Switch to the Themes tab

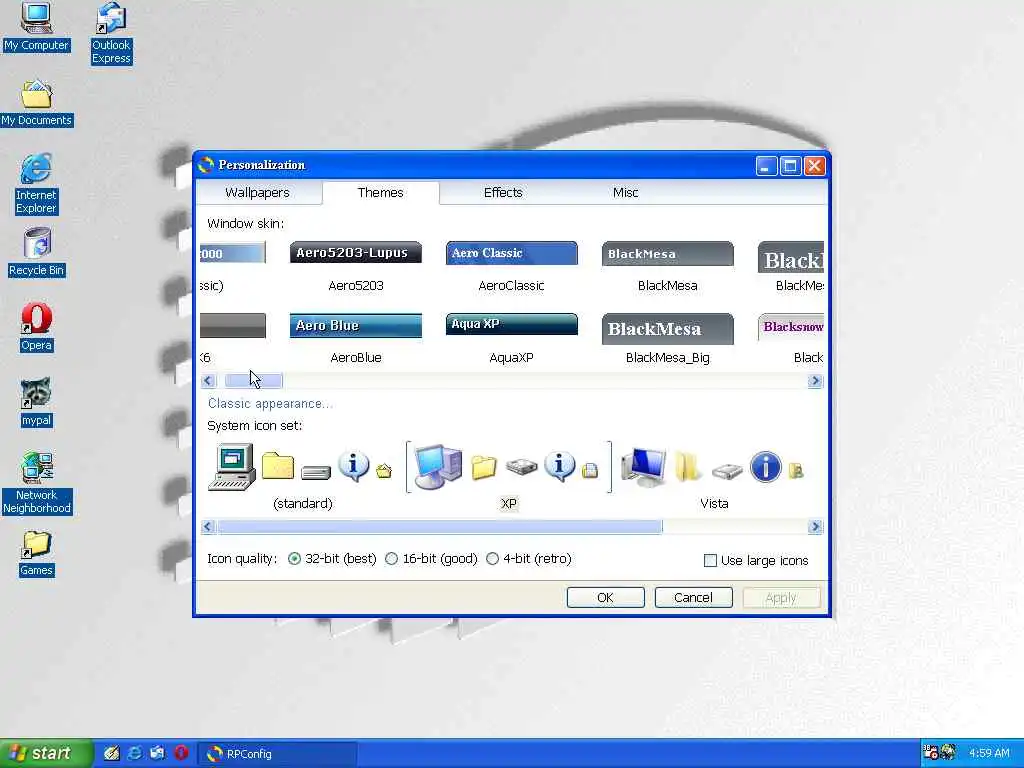coord(381,192)
